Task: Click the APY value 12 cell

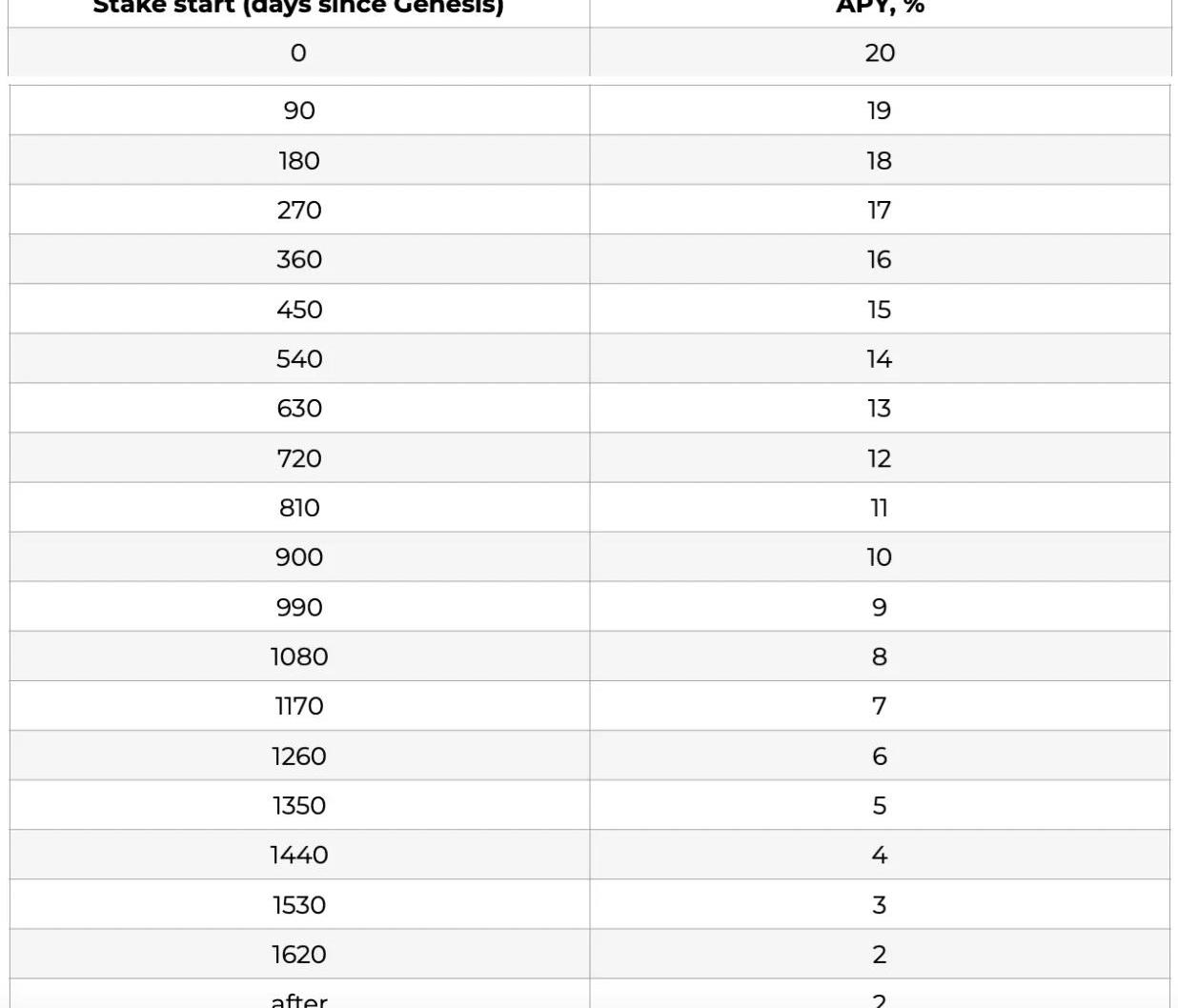Action: pyautogui.click(x=879, y=458)
